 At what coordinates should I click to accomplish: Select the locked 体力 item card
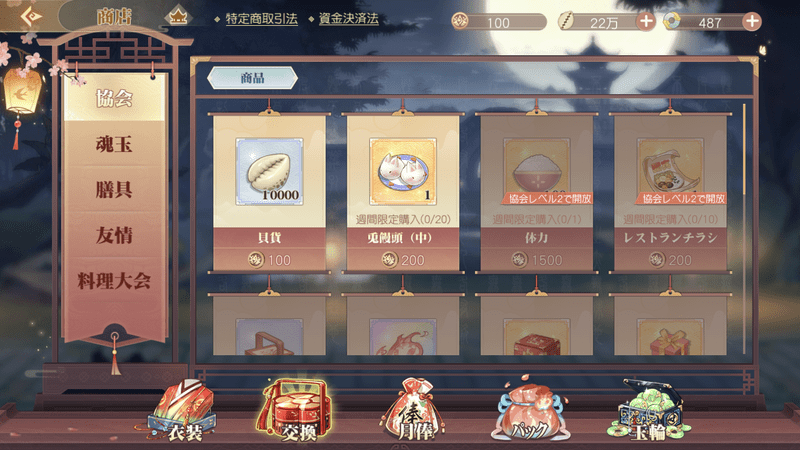point(537,194)
